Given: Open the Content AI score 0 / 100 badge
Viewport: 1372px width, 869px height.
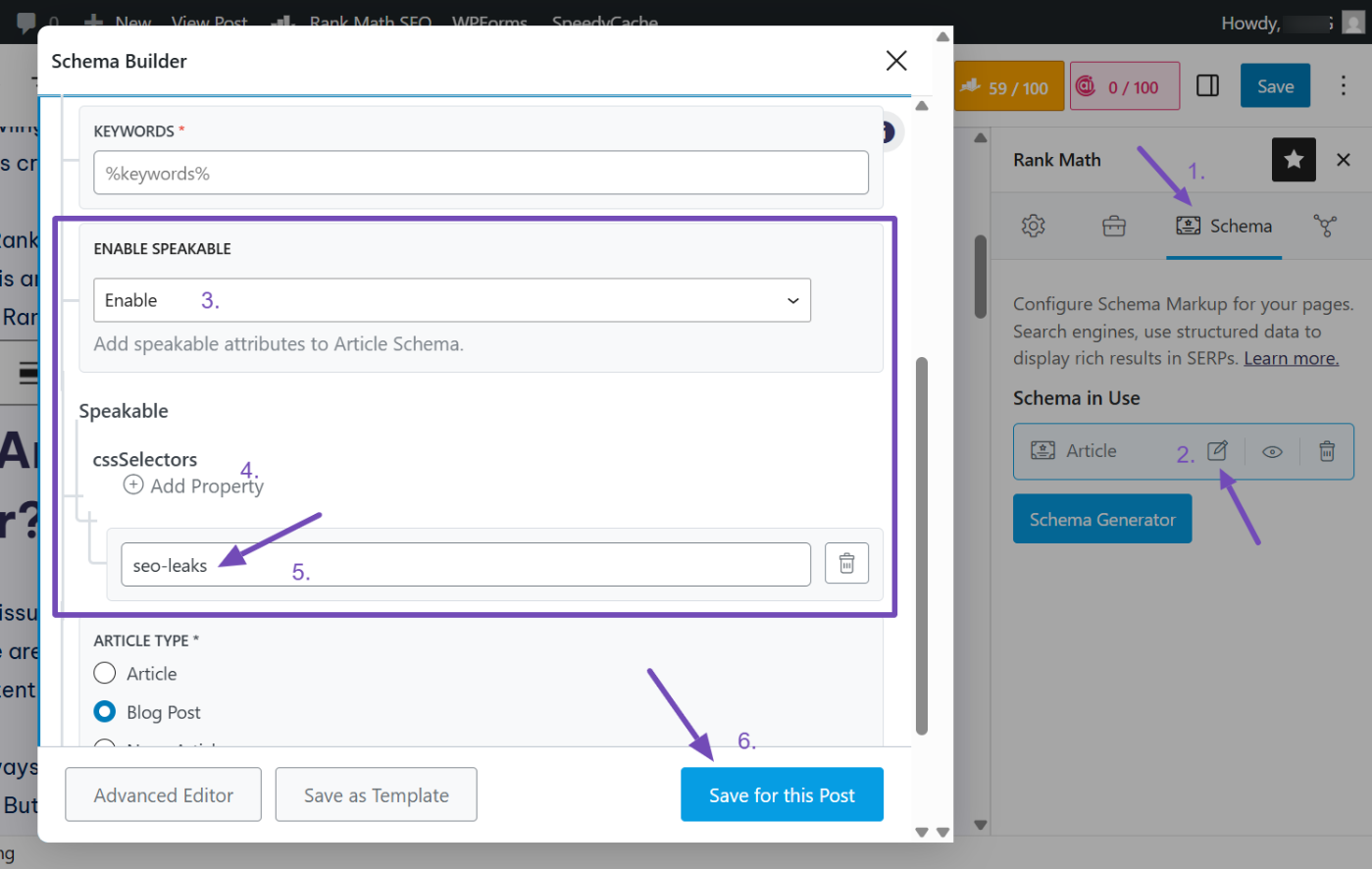Looking at the screenshot, I should pos(1125,86).
